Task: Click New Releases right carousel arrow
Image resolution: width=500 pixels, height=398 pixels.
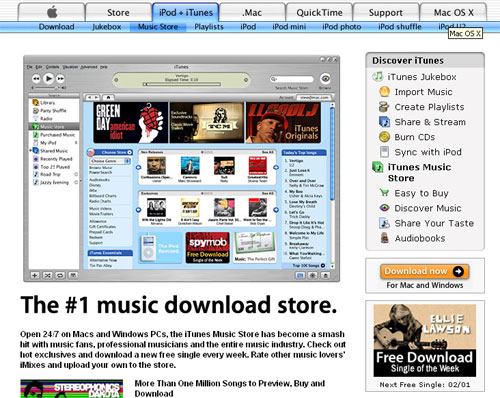Action: coord(276,167)
